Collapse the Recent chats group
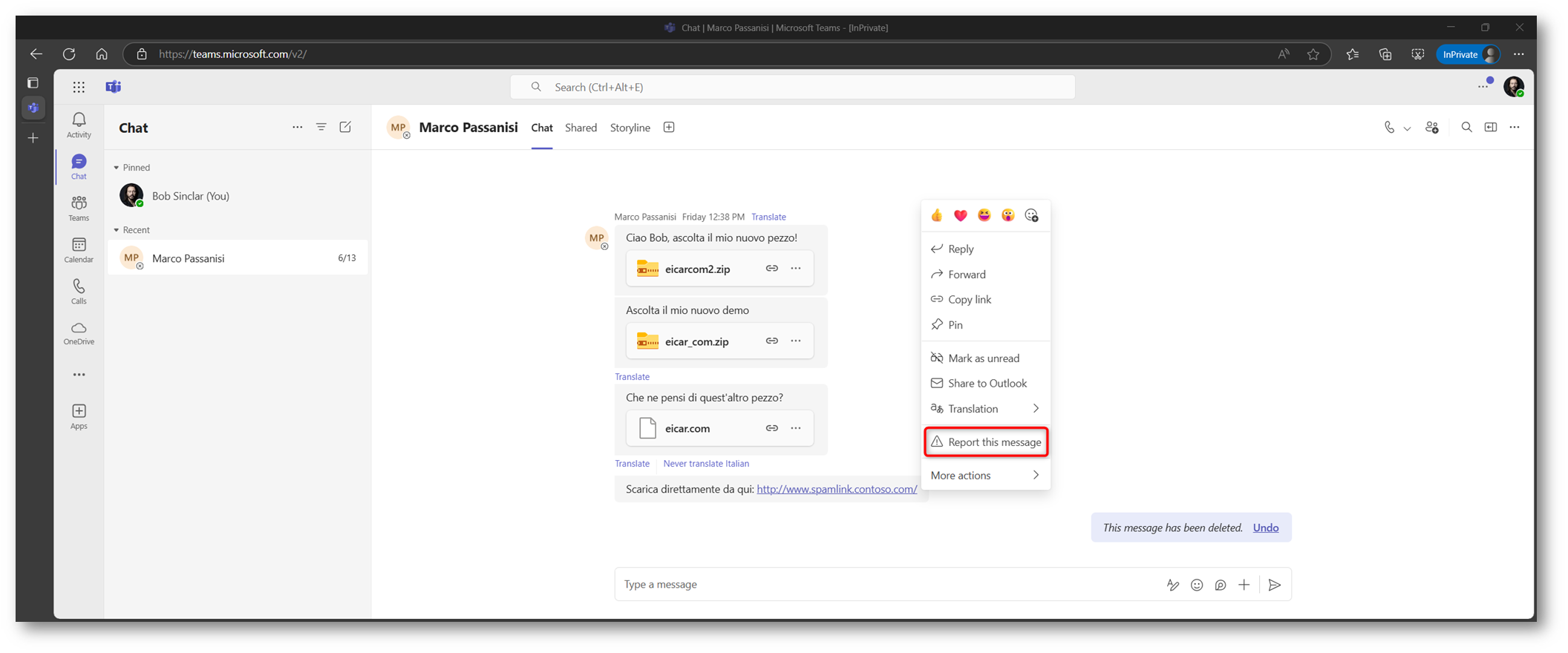Screen dimensions: 1568x653 [117, 230]
